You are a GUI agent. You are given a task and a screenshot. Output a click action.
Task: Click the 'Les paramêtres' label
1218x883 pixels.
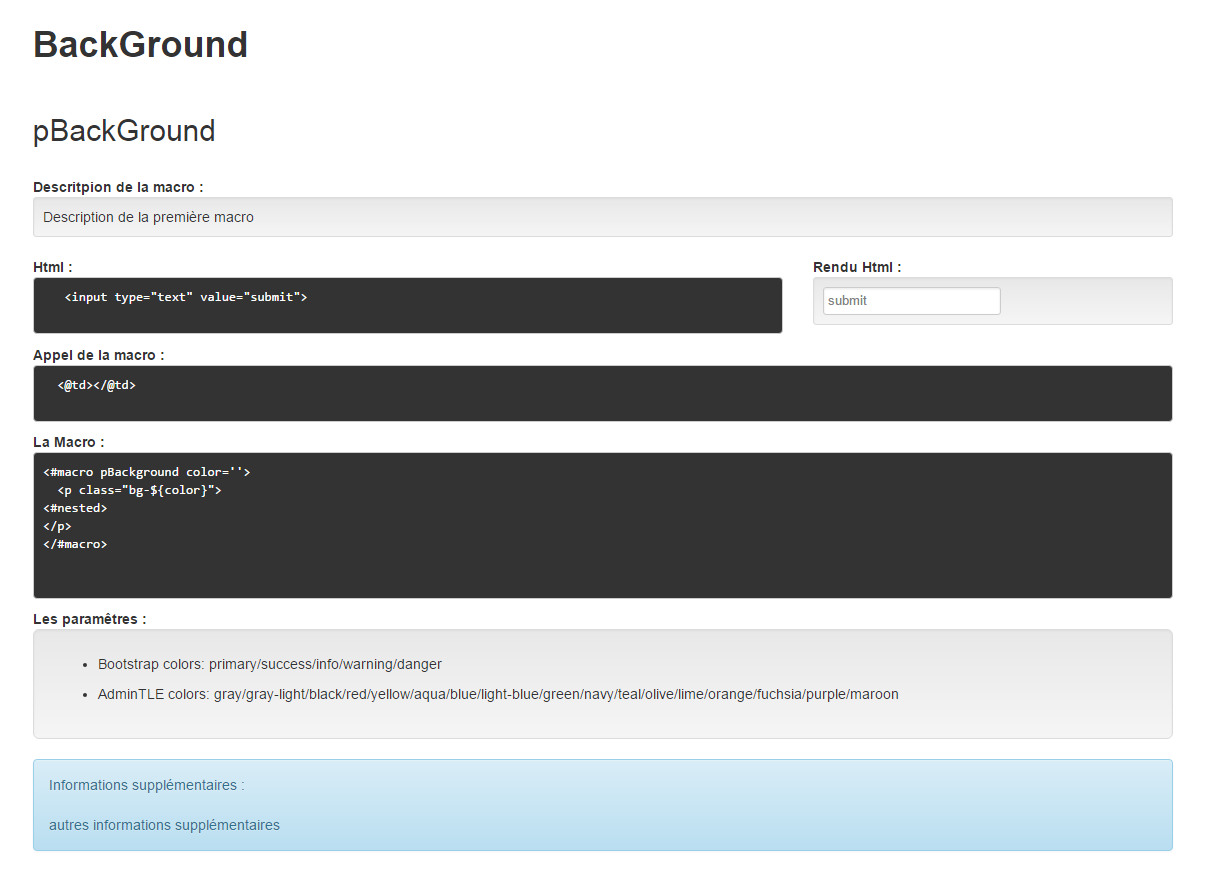90,619
